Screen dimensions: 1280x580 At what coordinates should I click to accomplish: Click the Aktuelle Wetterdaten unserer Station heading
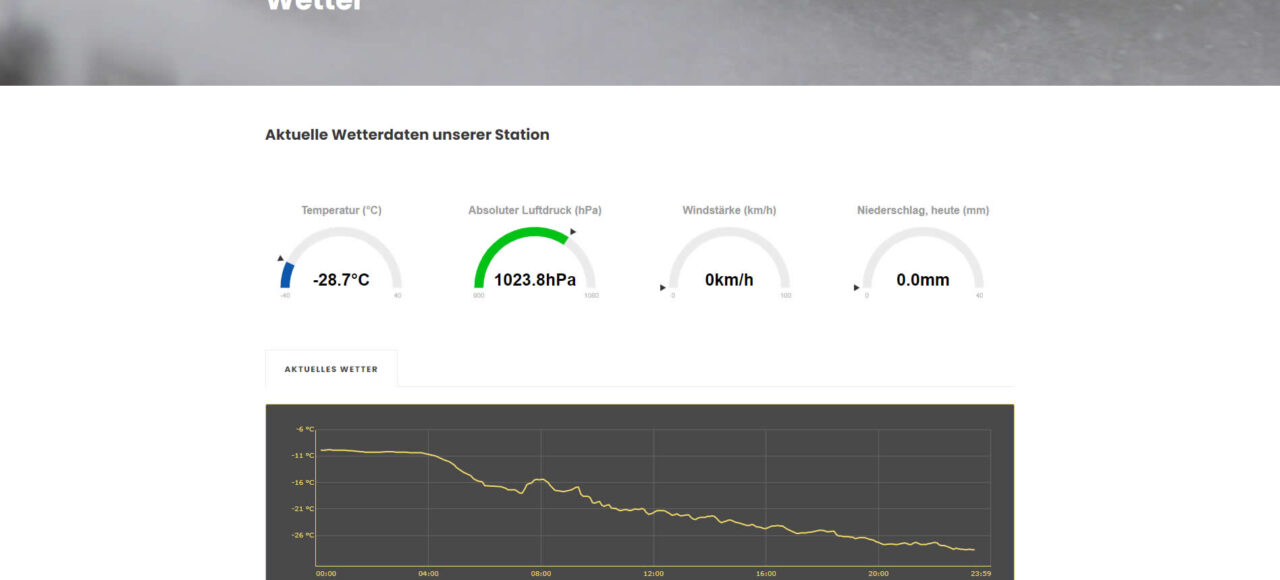click(407, 134)
